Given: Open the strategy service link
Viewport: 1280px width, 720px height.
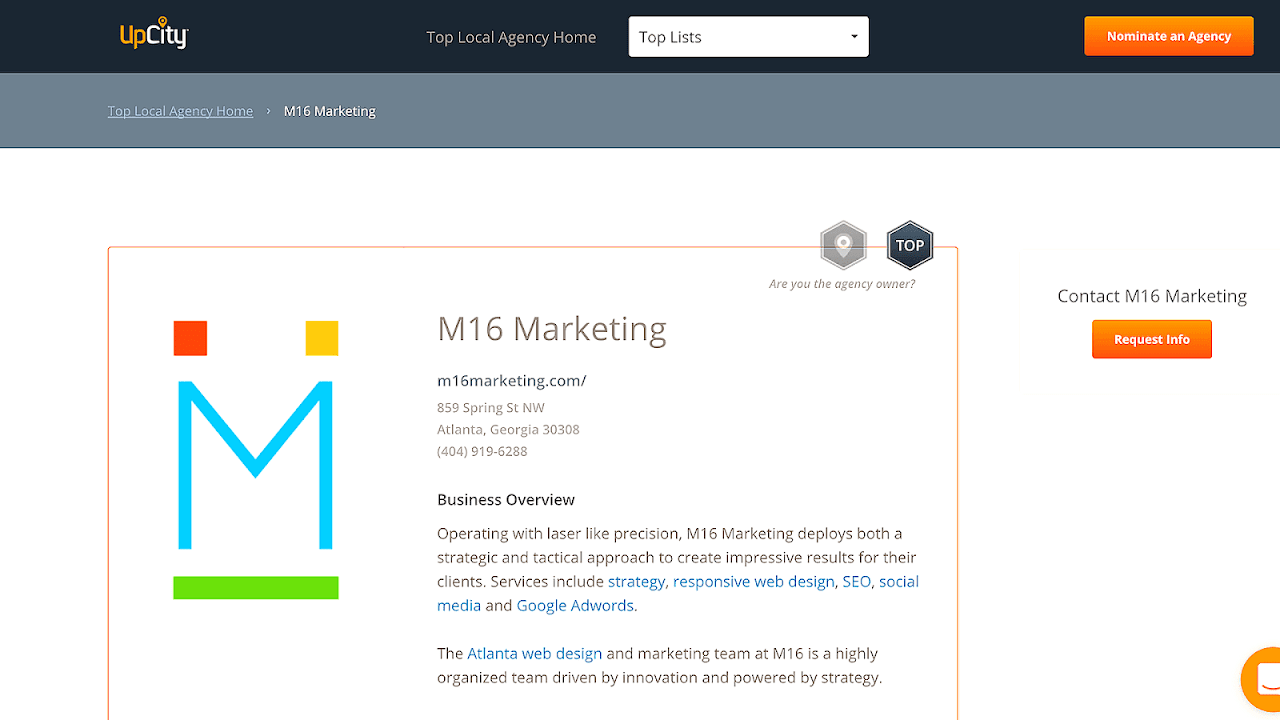Looking at the screenshot, I should 636,581.
